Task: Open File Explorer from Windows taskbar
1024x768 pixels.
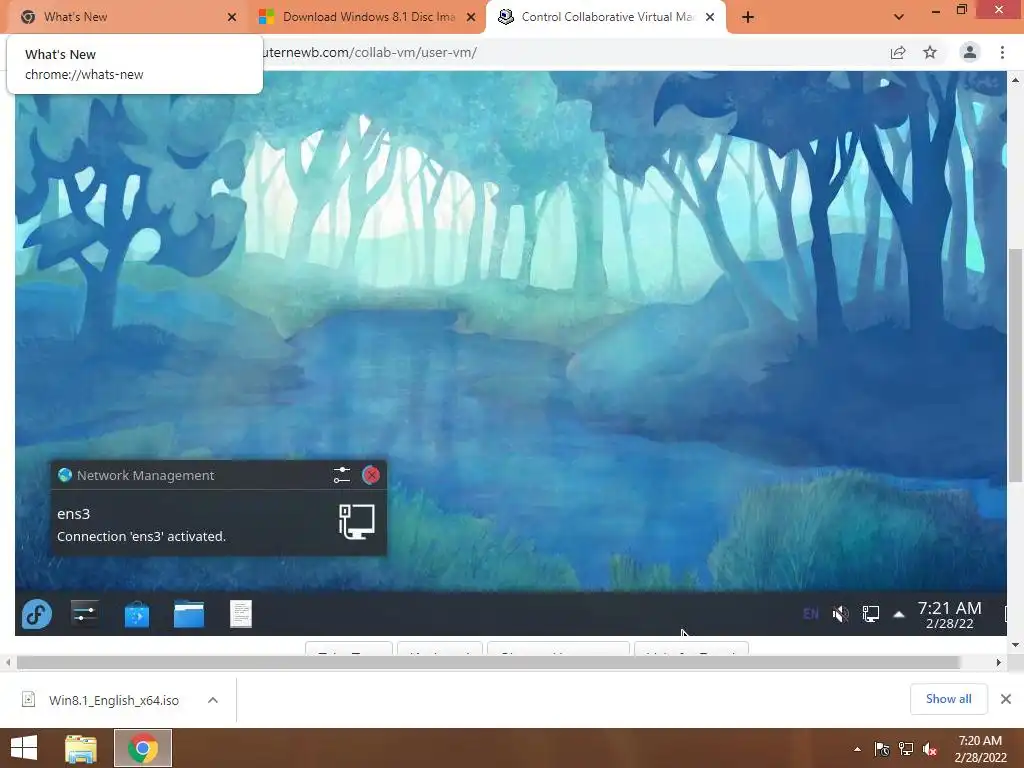Action: tap(81, 748)
